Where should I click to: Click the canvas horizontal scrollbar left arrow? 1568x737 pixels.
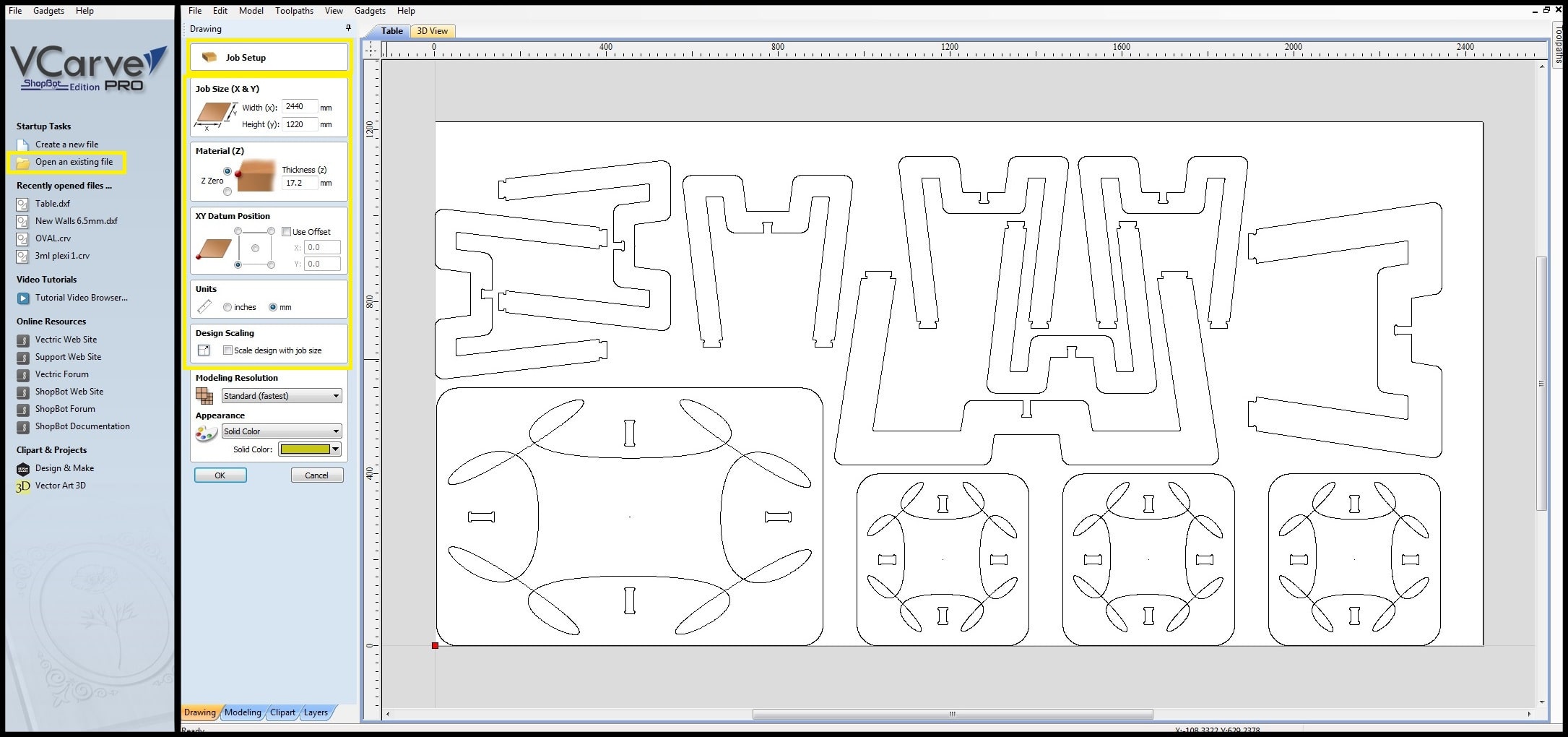[x=388, y=714]
